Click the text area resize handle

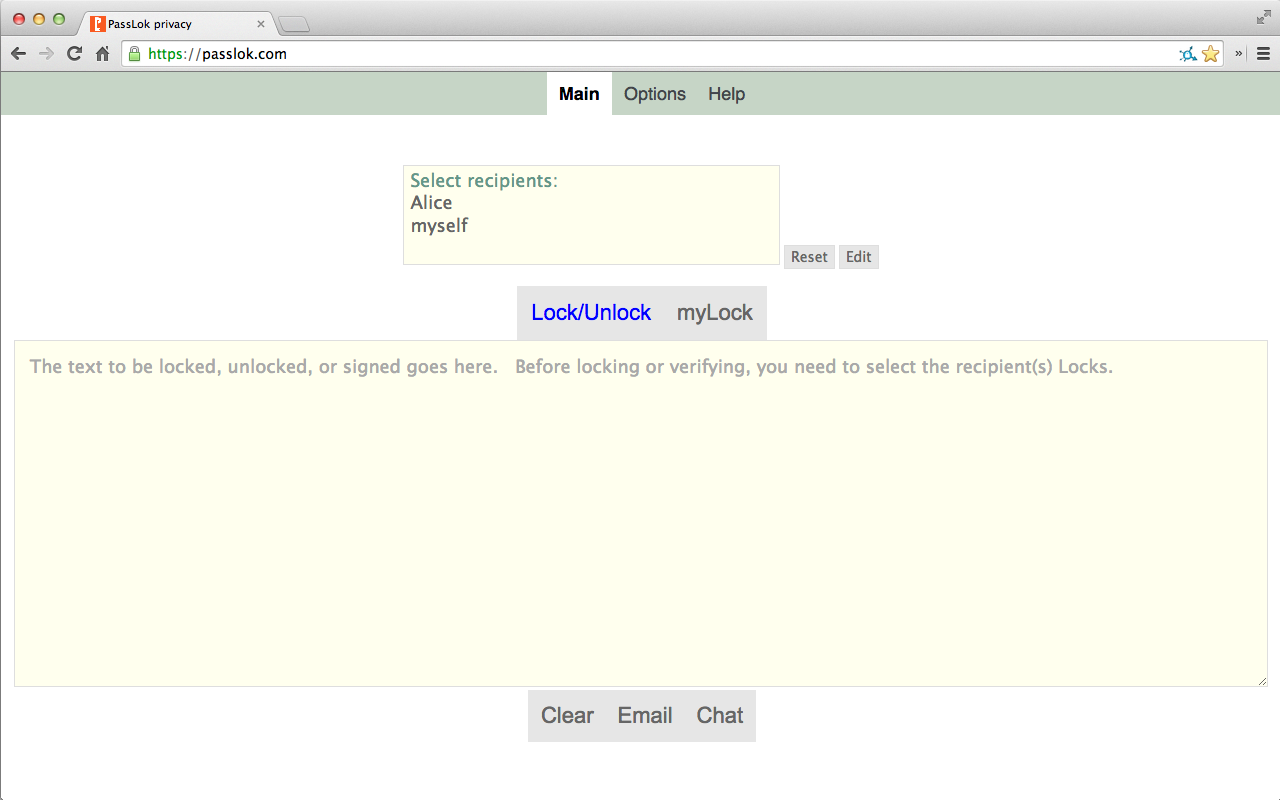[1262, 681]
